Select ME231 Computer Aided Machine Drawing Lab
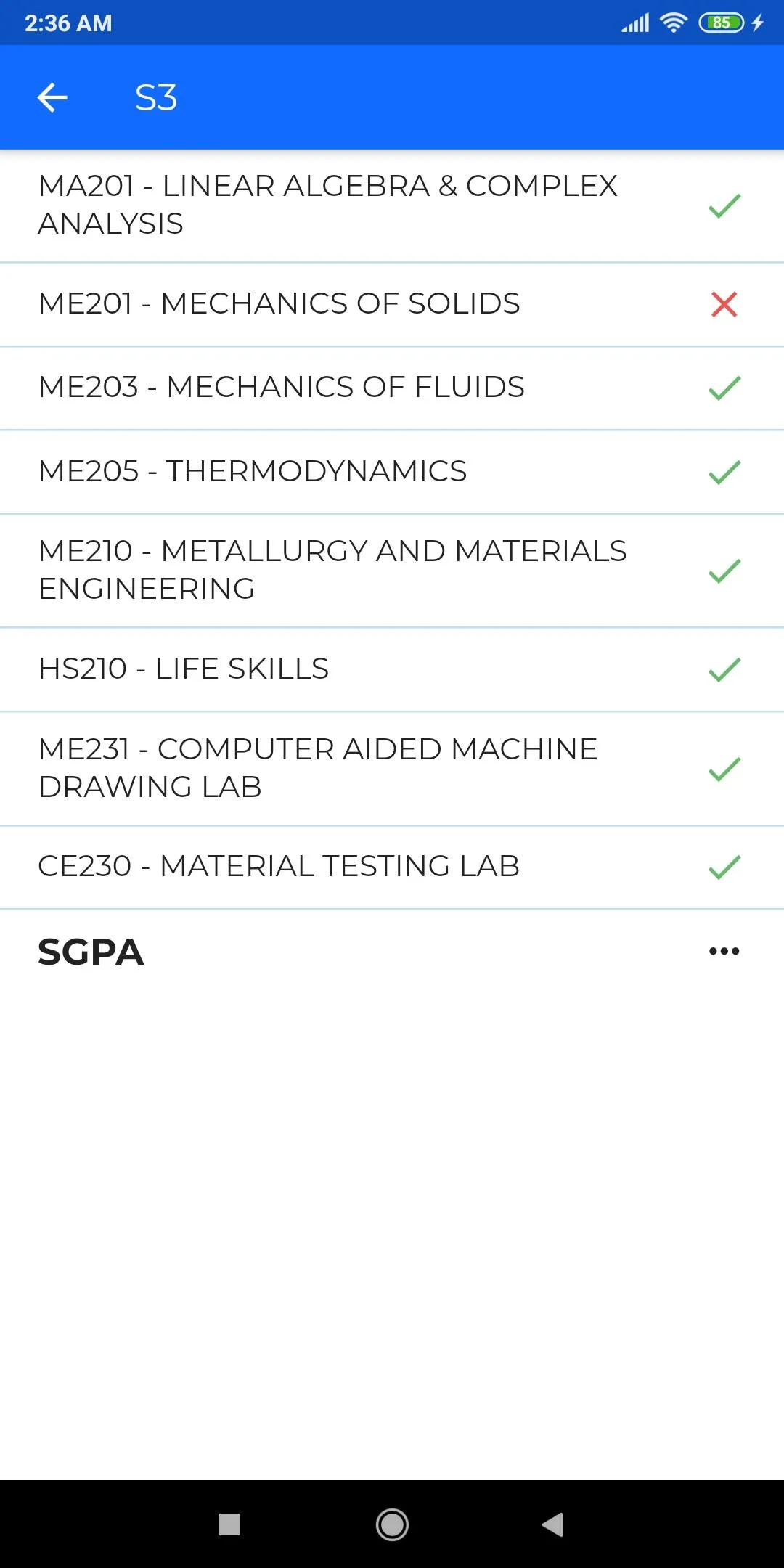The image size is (784, 1568). [318, 768]
